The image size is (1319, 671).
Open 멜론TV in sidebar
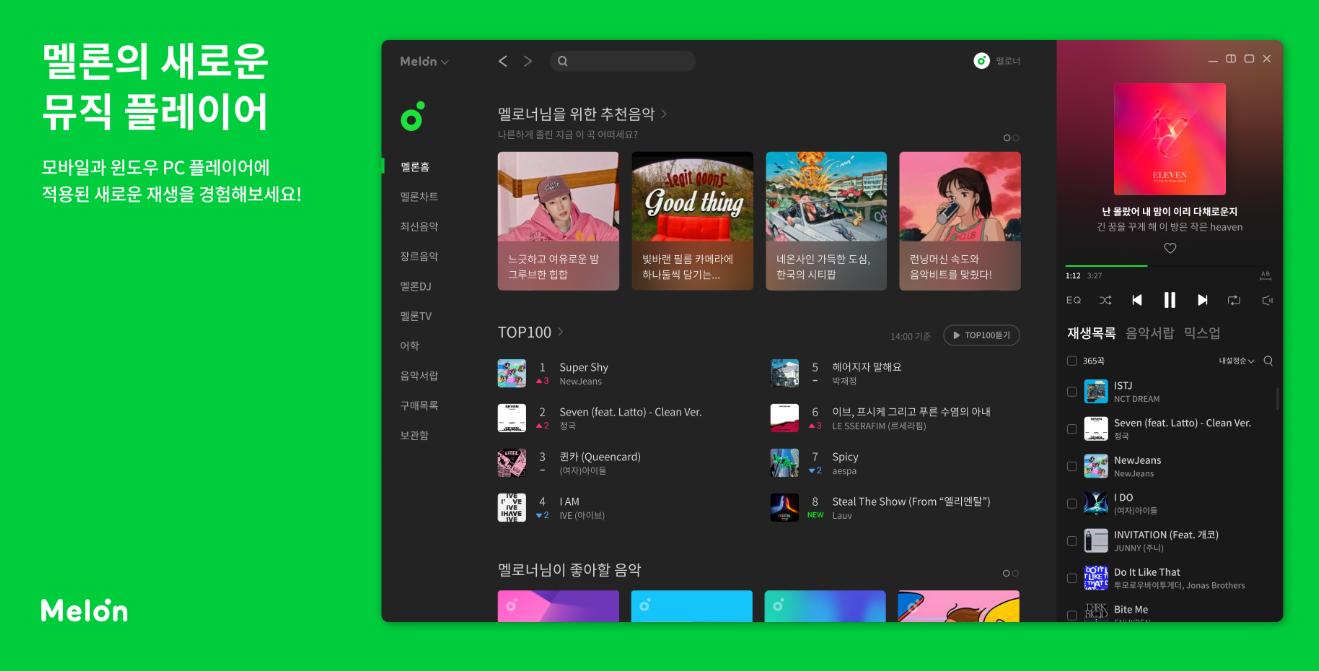pos(416,316)
